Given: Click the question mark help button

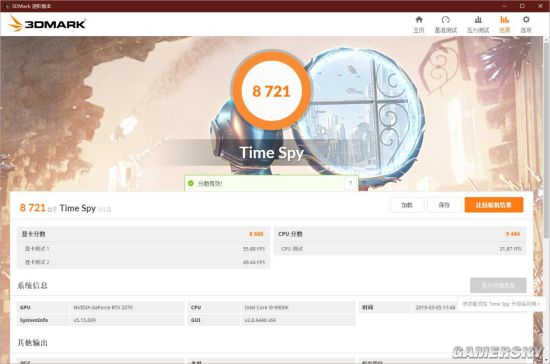Looking at the screenshot, I should pyautogui.click(x=350, y=183).
